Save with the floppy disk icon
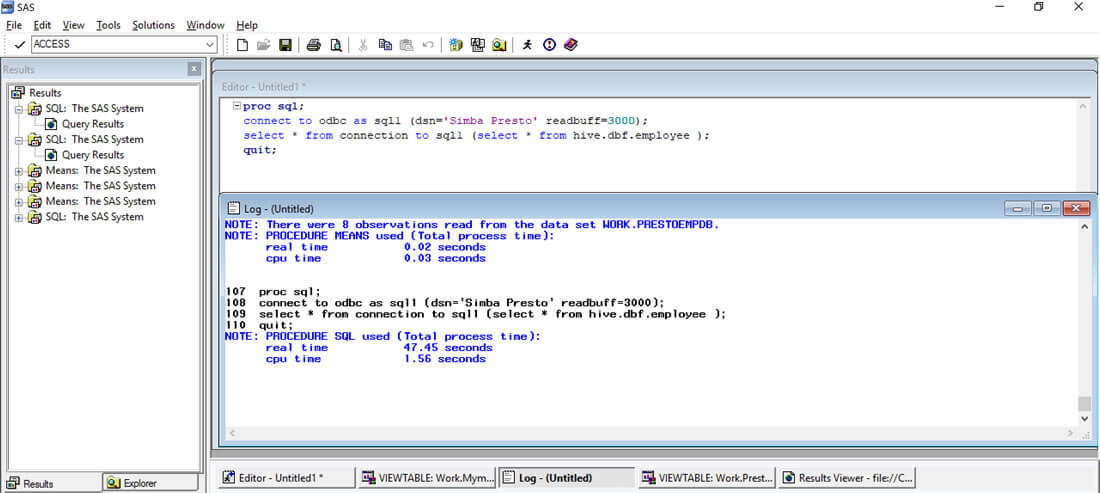Screen dimensions: 1100x493 286,45
